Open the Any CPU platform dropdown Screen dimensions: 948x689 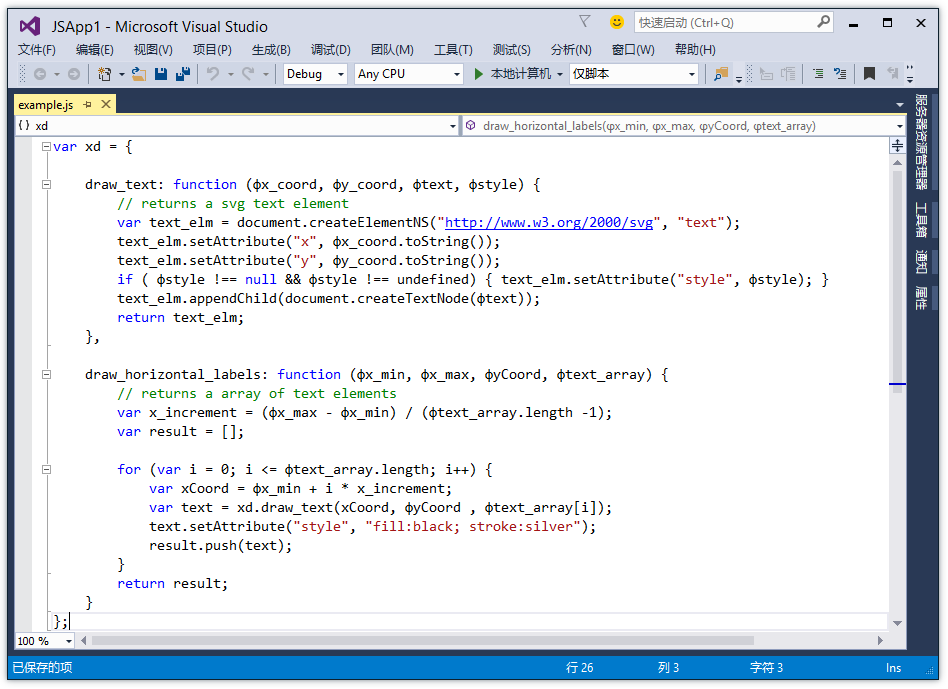(408, 74)
